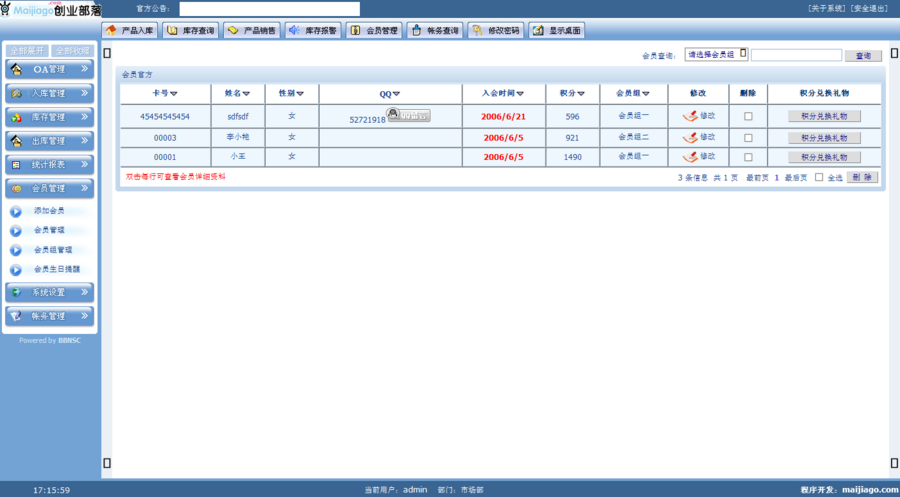This screenshot has width=900, height=497.
Task: Click the maijiago.com developer link
Action: coord(869,490)
